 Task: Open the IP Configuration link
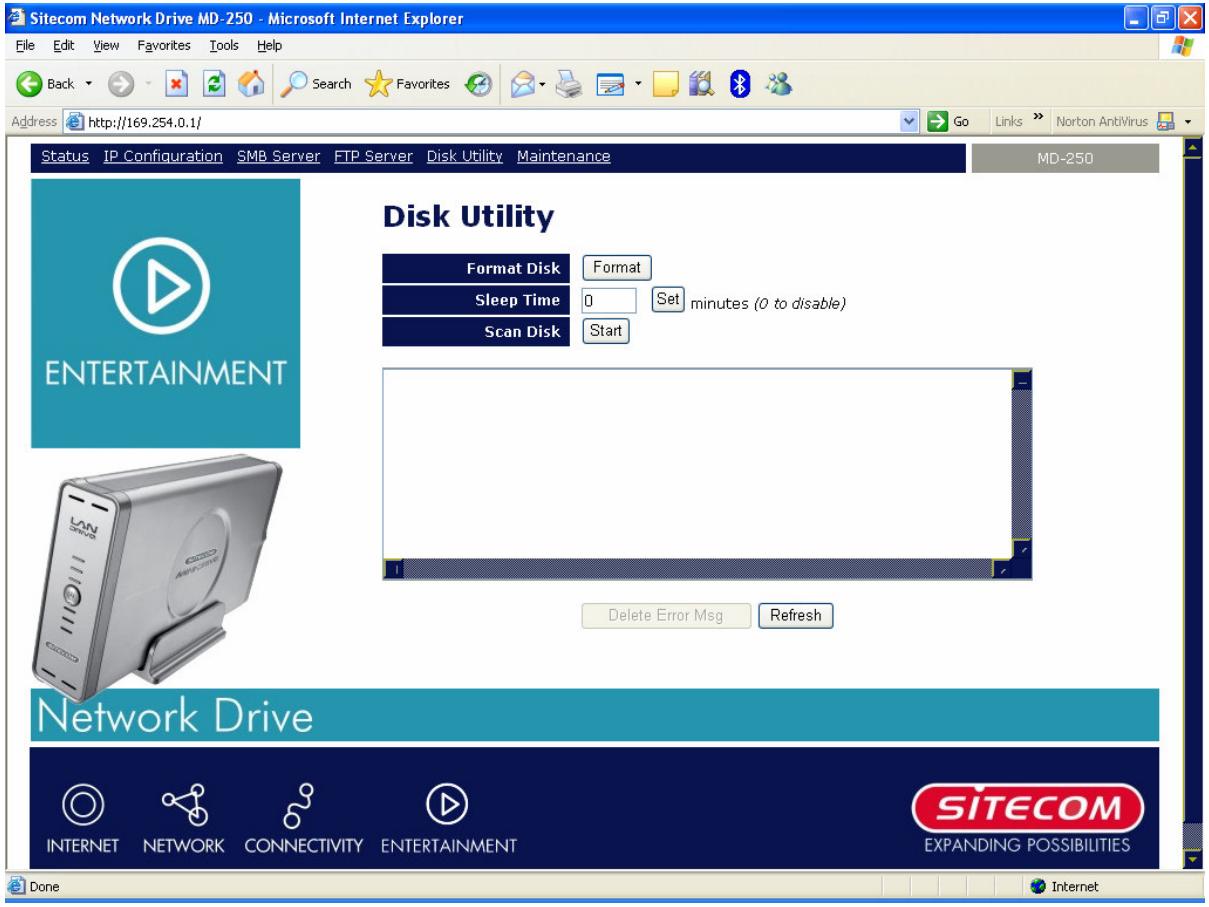coord(163,156)
